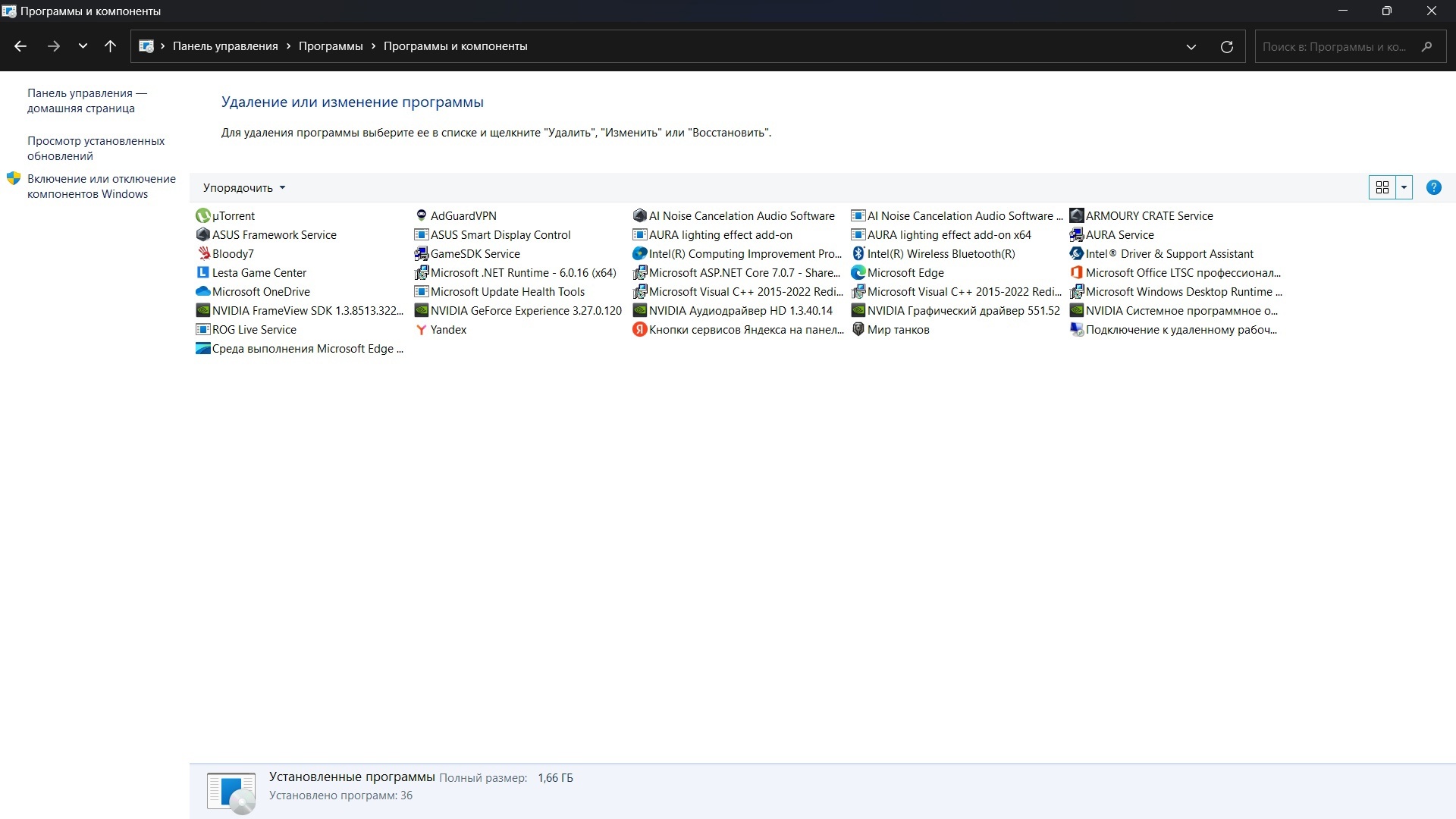Select Microsoft .NET Runtime 6.0.16 entry

516,273
